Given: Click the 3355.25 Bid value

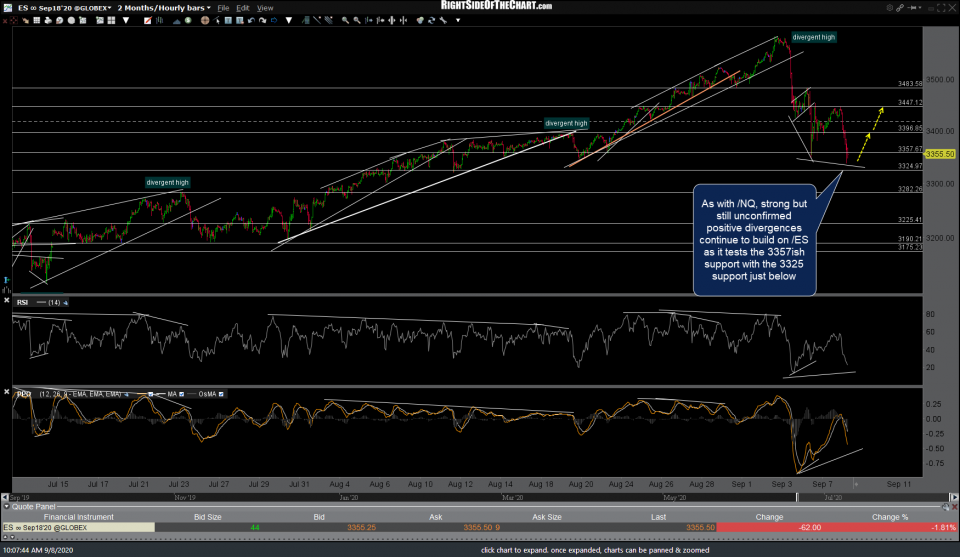Looking at the screenshot, I should 361,528.
